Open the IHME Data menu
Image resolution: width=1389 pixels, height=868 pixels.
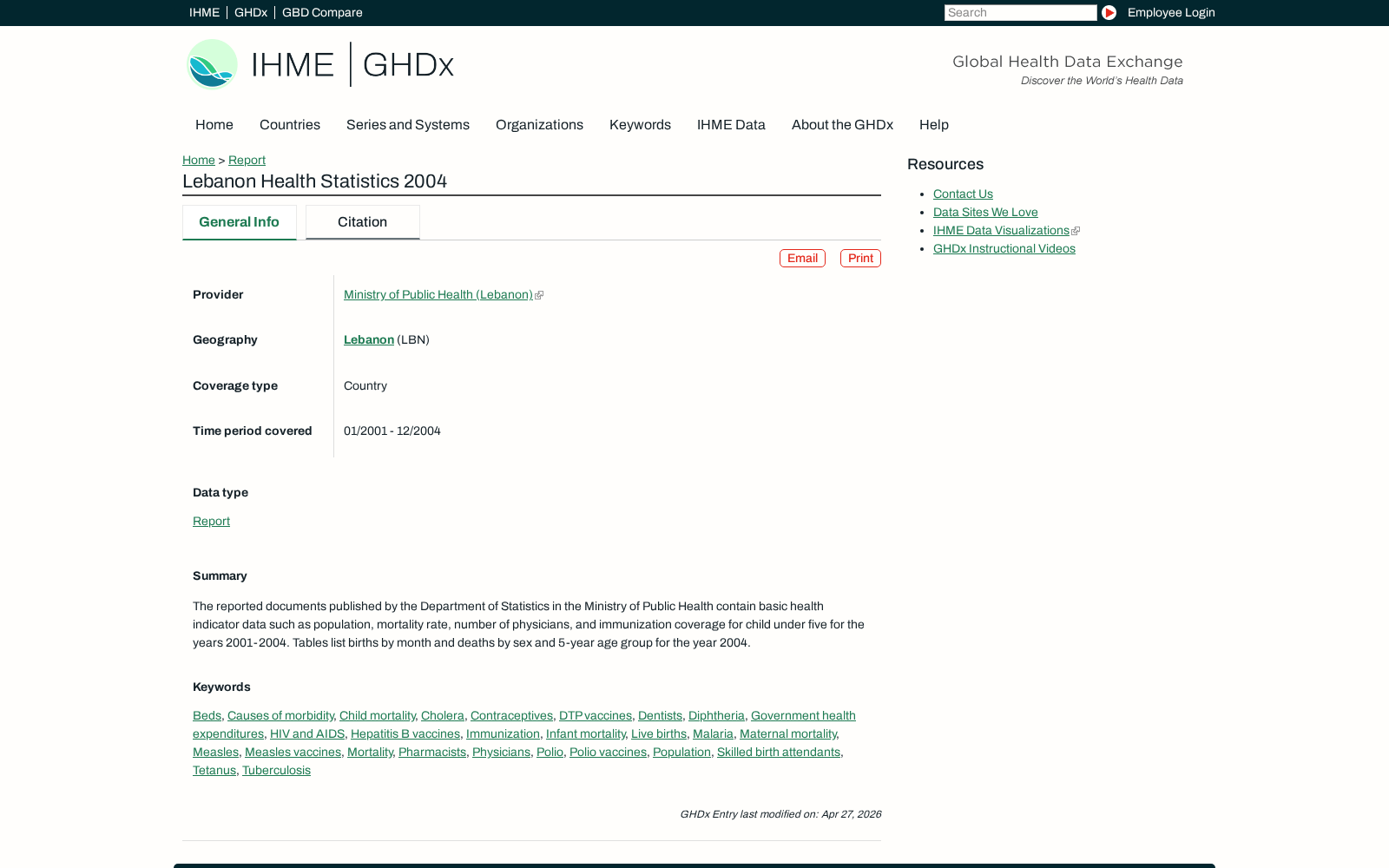coord(731,125)
